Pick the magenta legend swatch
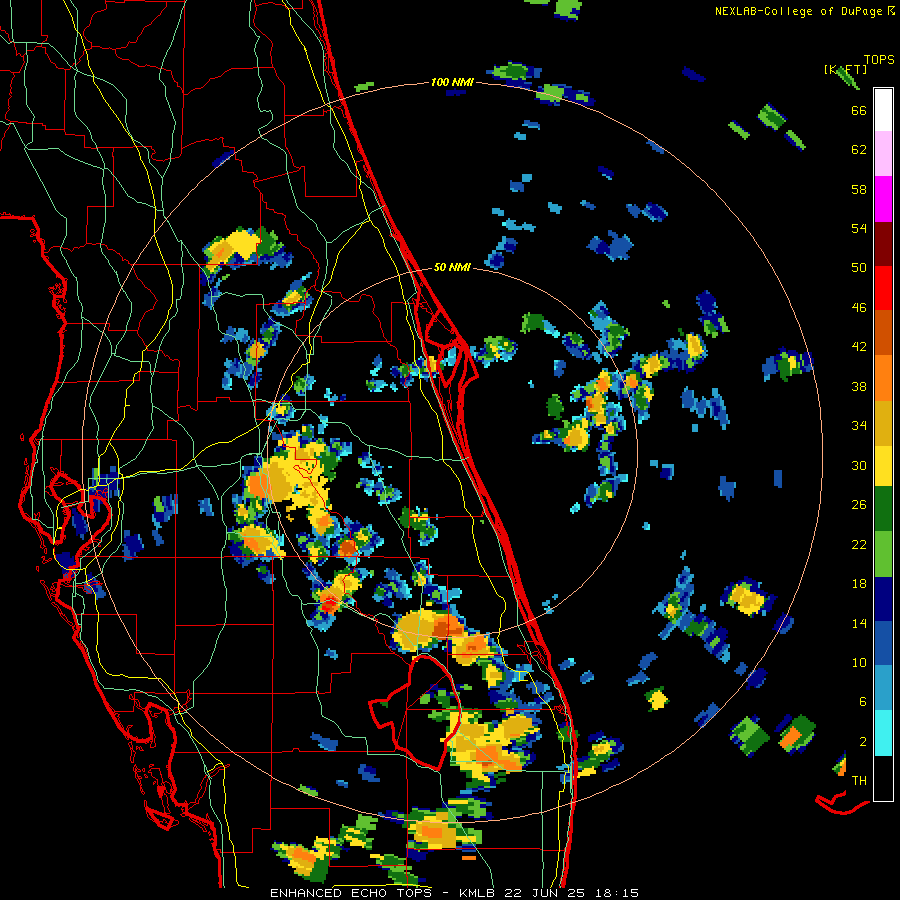The height and width of the screenshot is (900, 900). pyautogui.click(x=883, y=199)
